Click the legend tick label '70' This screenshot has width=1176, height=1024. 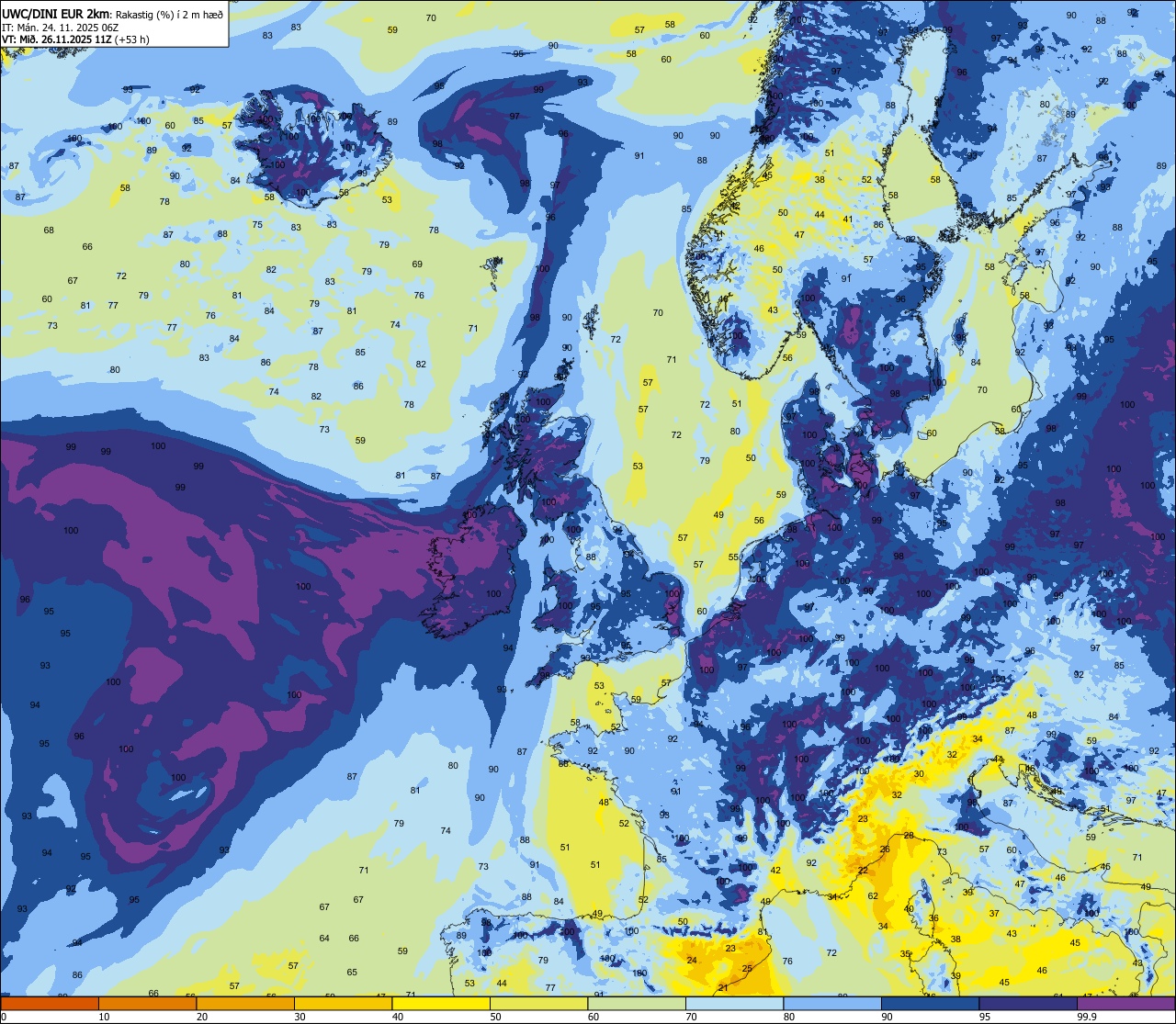click(x=691, y=1016)
